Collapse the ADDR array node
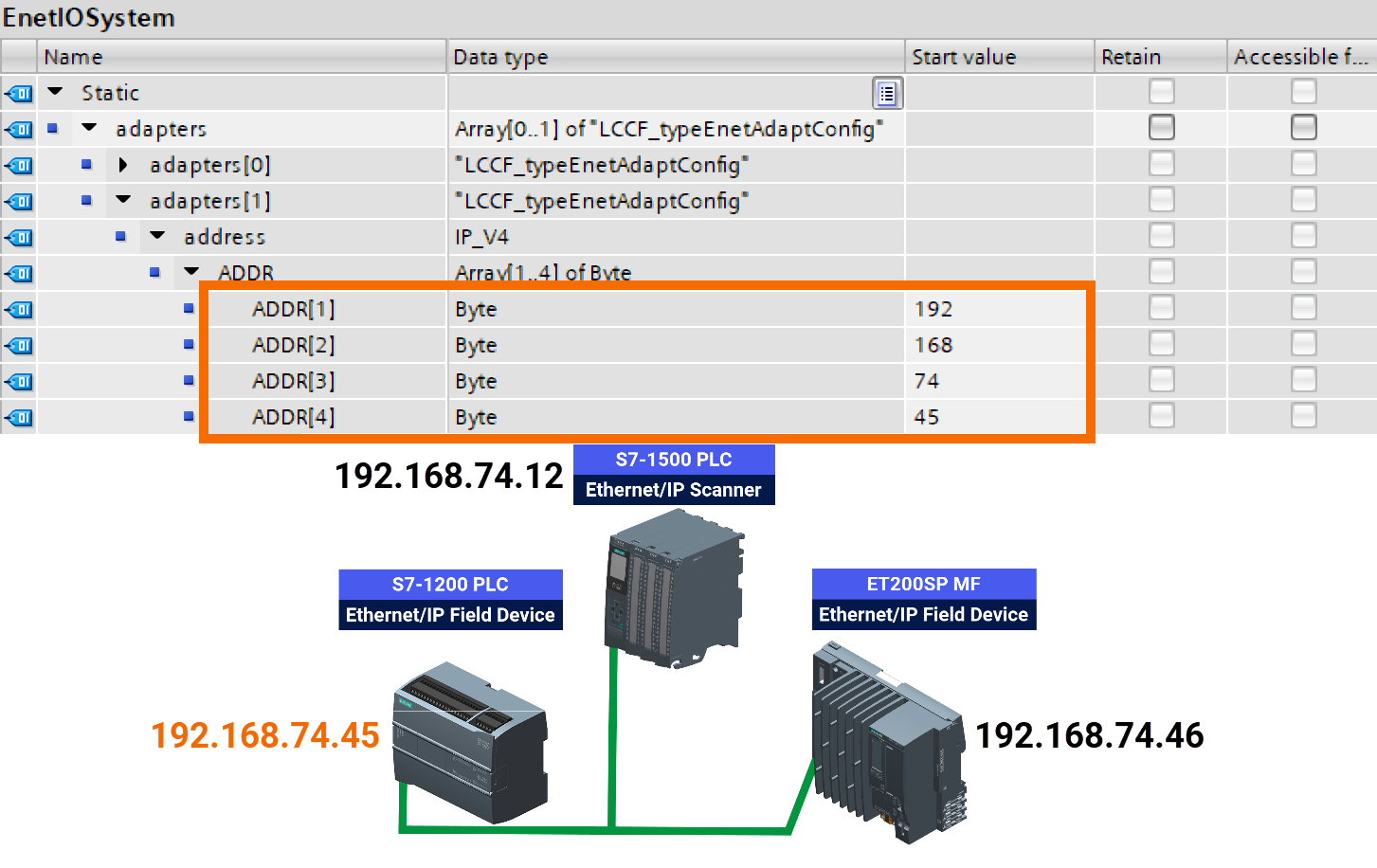This screenshot has height=868, width=1377. point(191,272)
